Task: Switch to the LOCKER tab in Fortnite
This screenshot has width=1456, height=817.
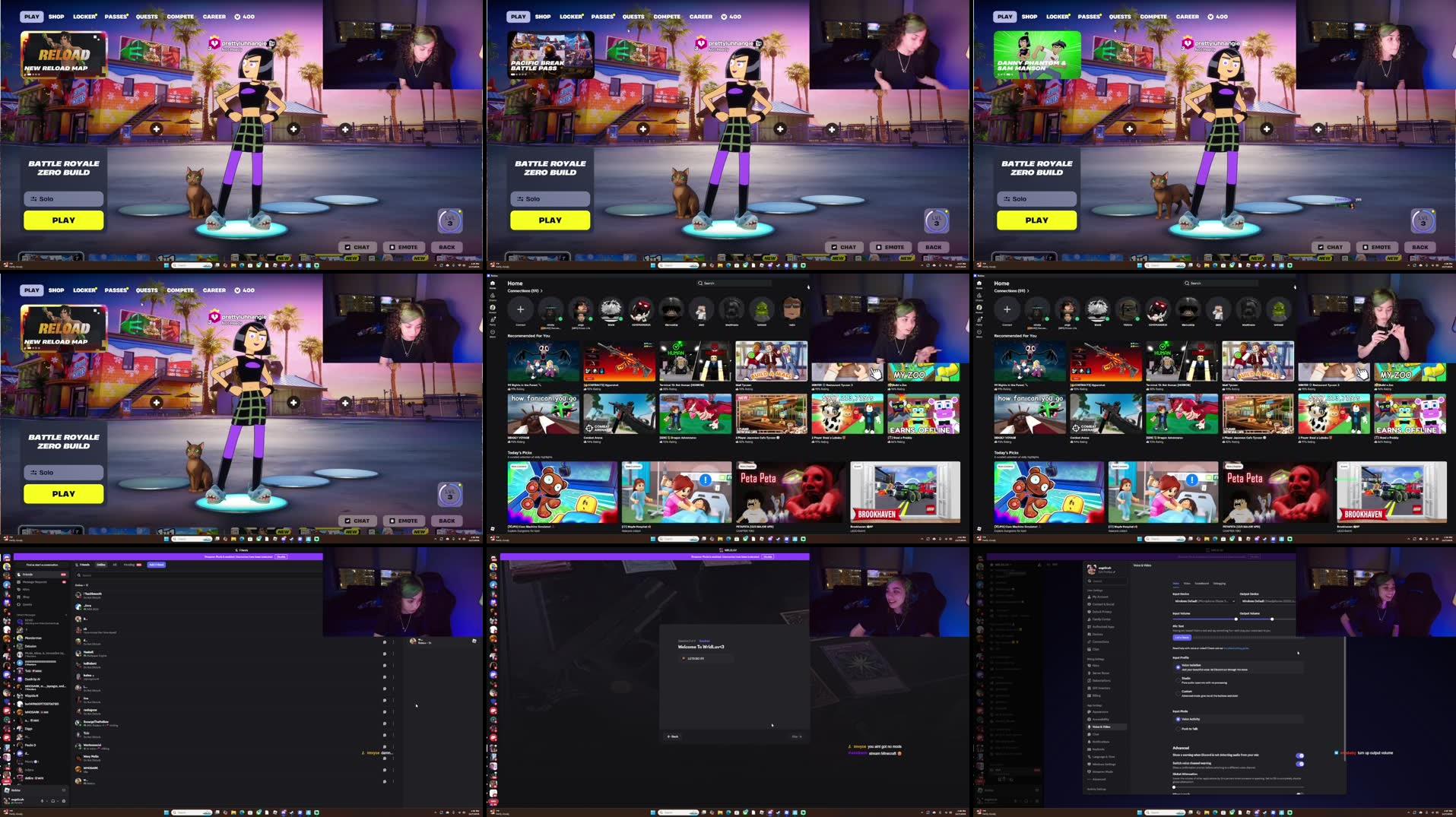Action: point(84,16)
